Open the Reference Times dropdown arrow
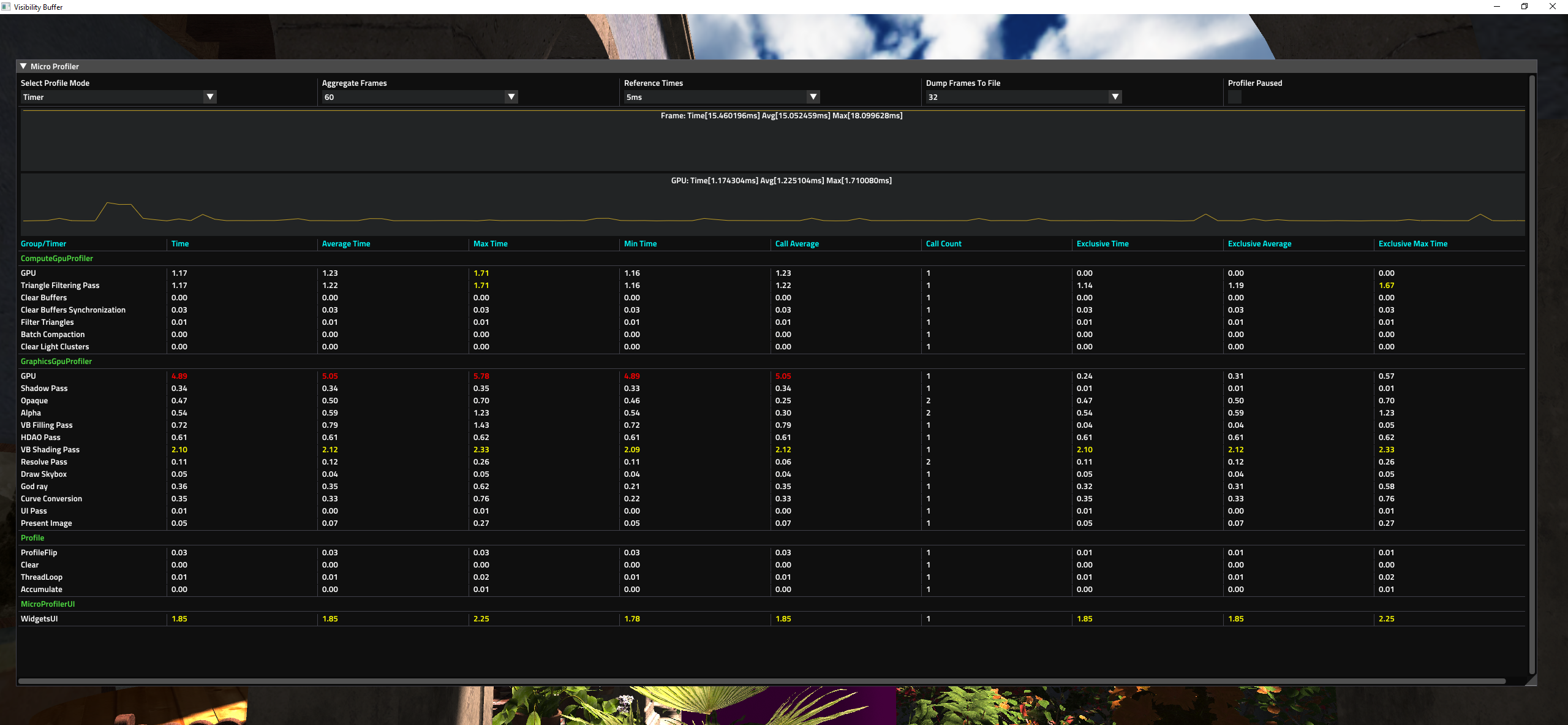 (x=813, y=97)
